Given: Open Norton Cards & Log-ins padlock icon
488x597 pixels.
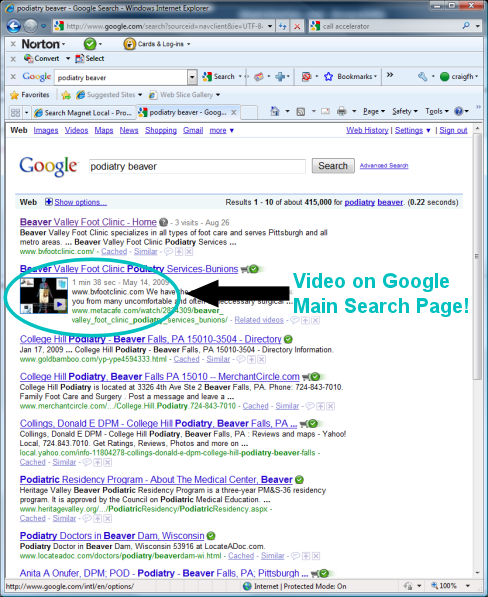Looking at the screenshot, I should [x=129, y=44].
